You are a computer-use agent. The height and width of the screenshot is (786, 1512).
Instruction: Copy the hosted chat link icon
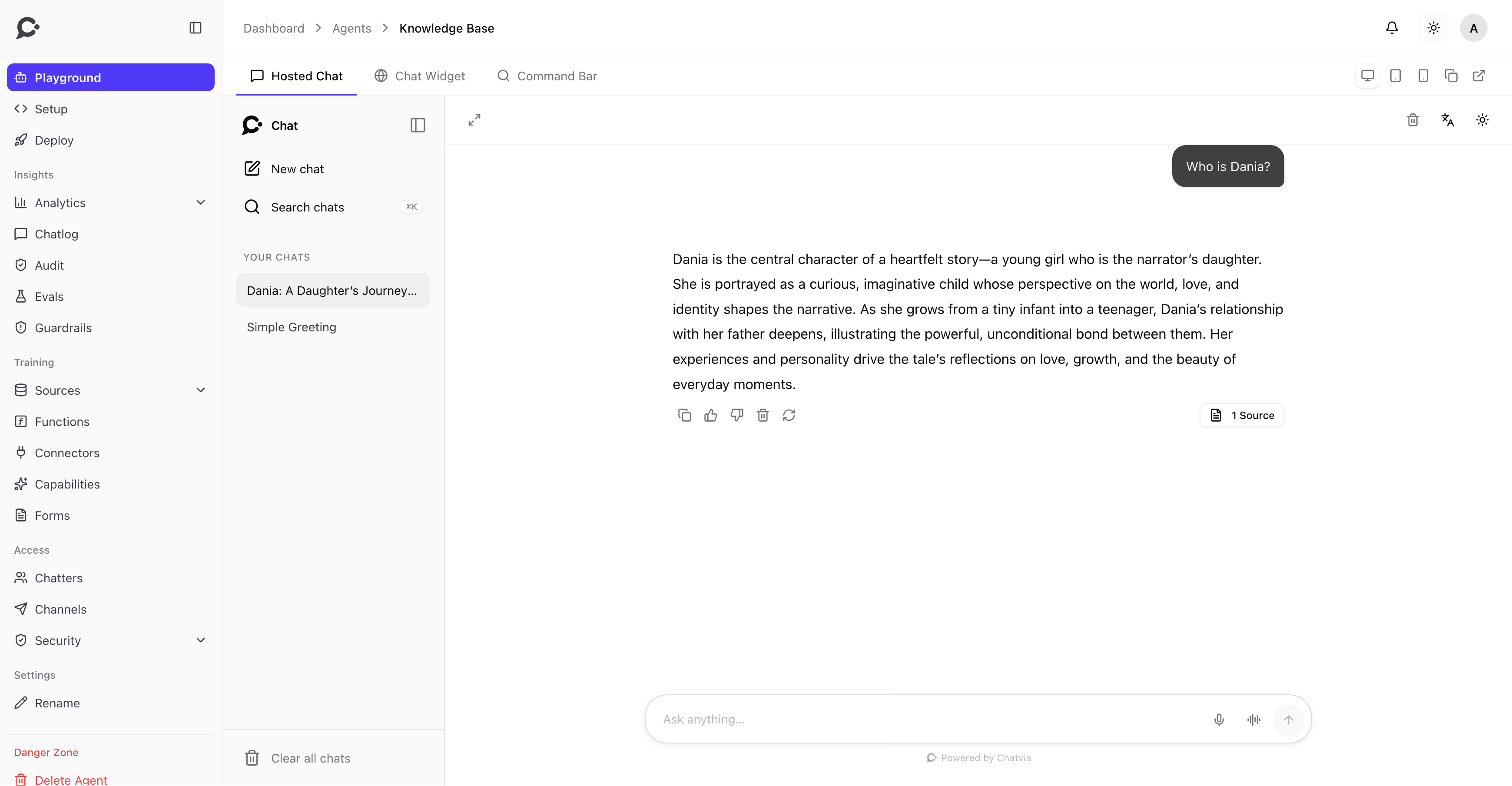coord(1451,76)
